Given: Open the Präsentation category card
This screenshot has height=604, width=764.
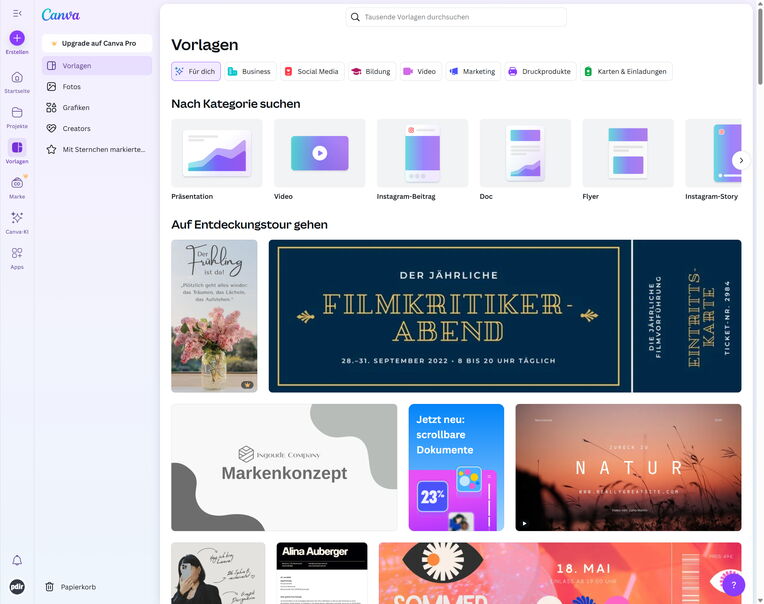Looking at the screenshot, I should click(217, 153).
